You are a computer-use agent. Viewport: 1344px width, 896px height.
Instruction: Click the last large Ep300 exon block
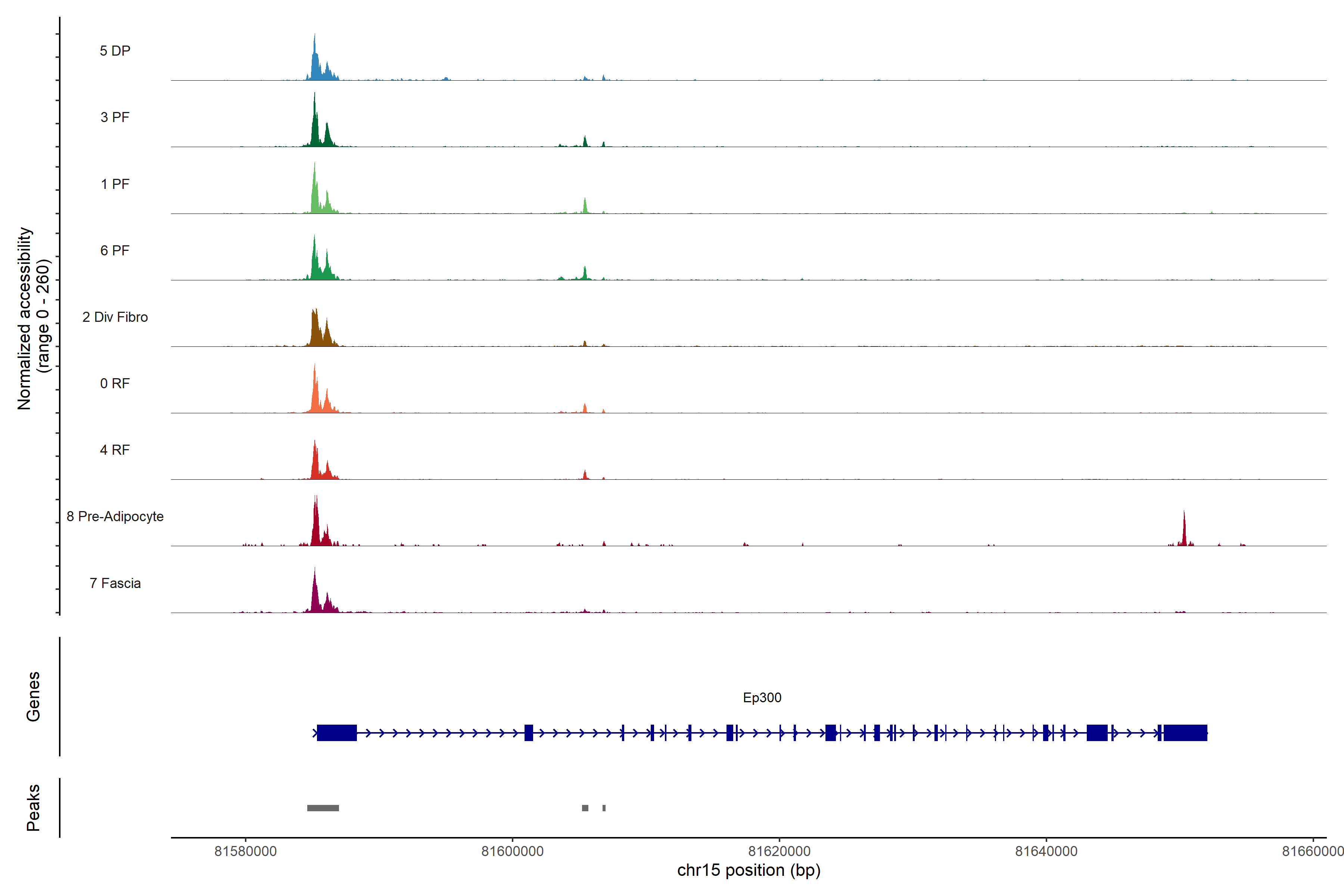(1185, 732)
